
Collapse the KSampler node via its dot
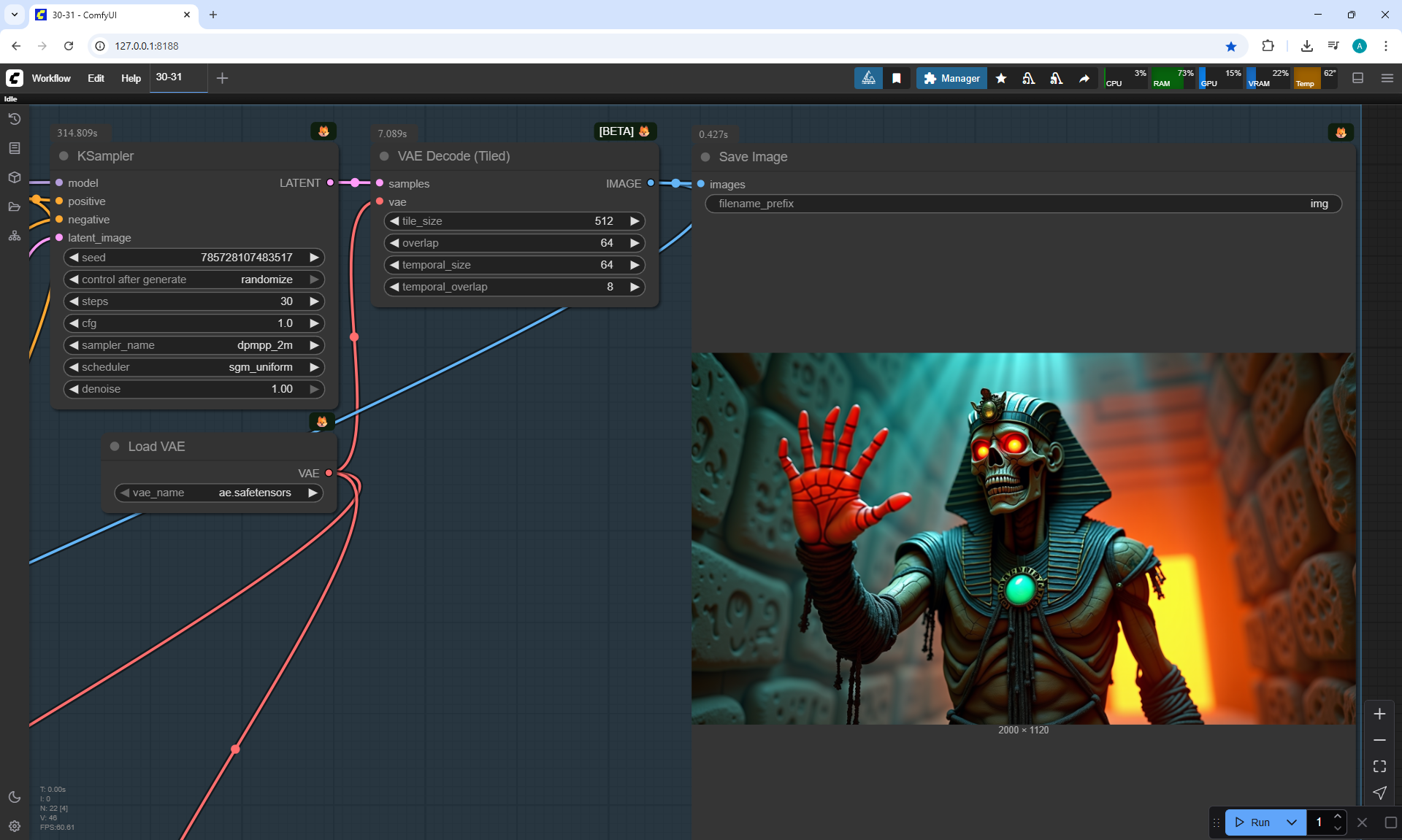(x=64, y=156)
